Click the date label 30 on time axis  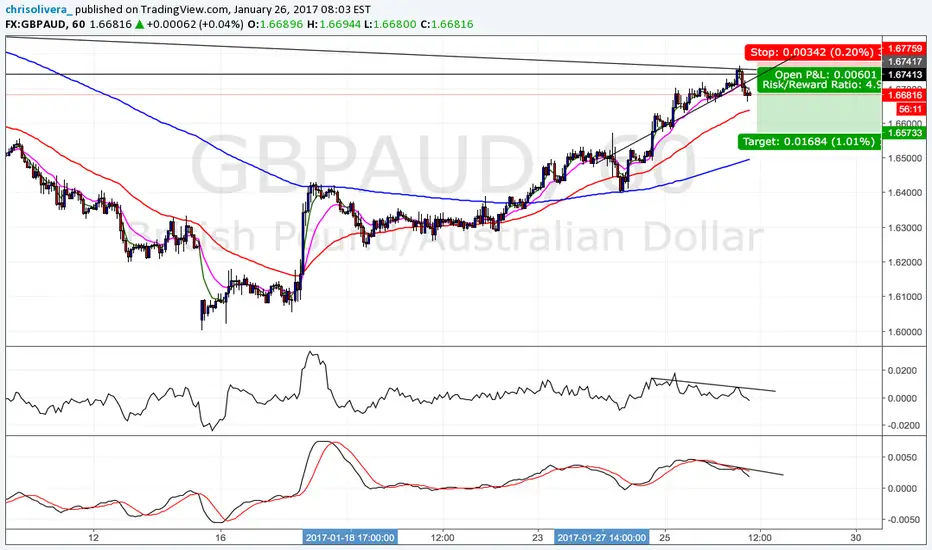click(x=855, y=538)
